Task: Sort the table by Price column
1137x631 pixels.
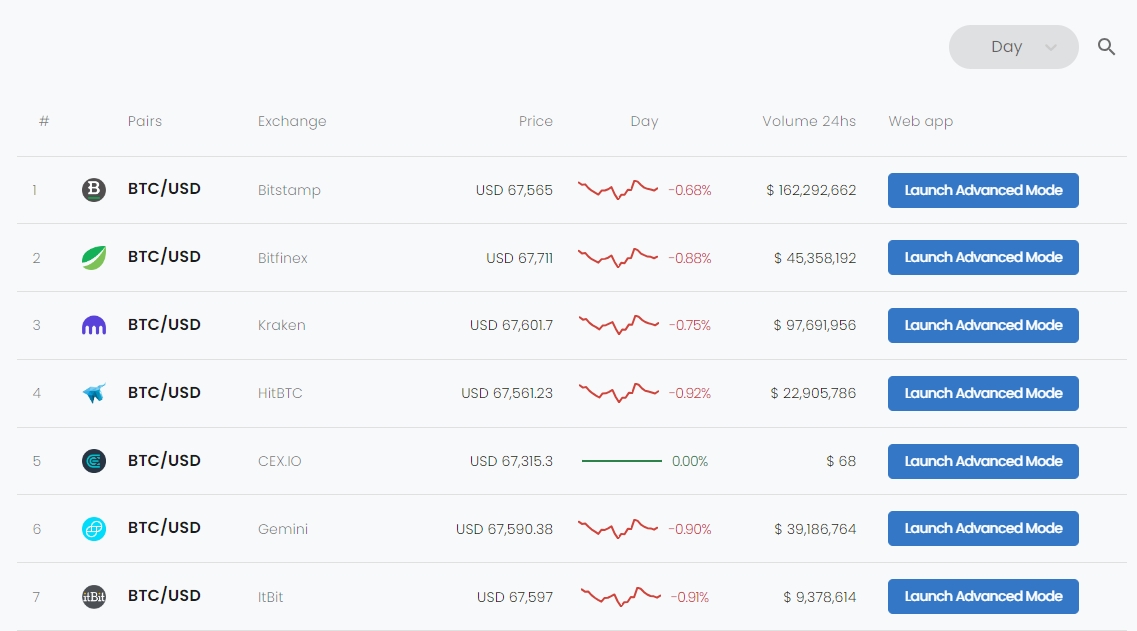Action: (535, 121)
